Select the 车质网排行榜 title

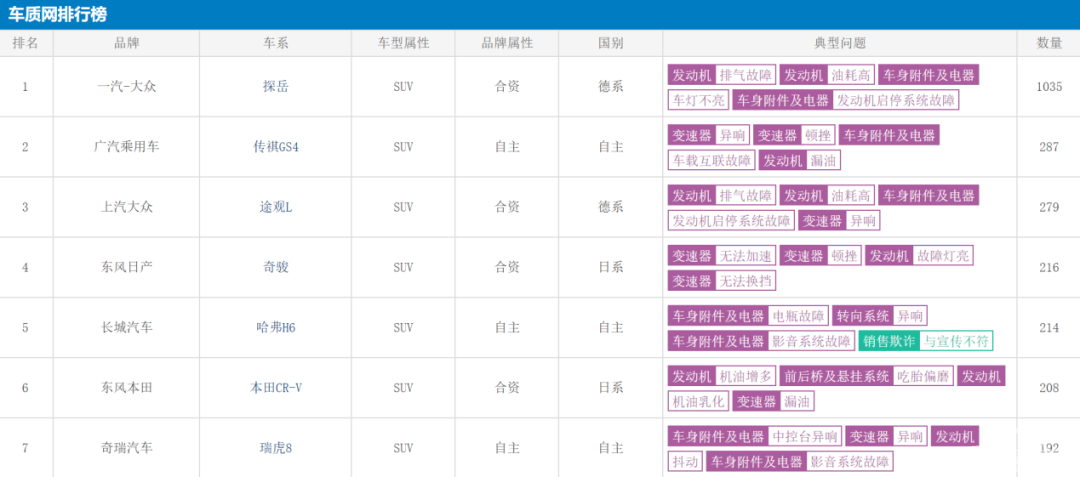57,14
